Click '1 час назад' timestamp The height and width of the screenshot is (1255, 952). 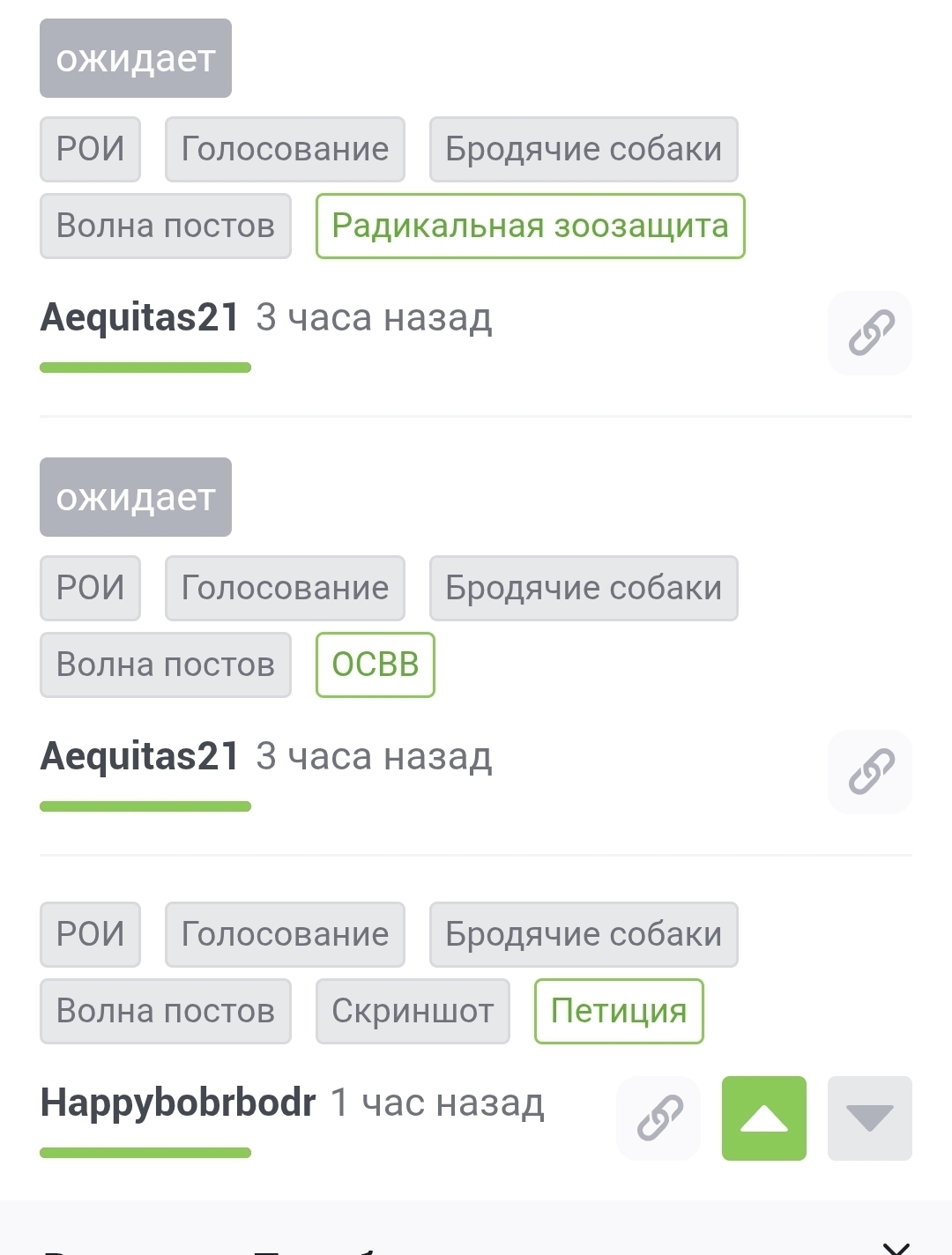437,1103
